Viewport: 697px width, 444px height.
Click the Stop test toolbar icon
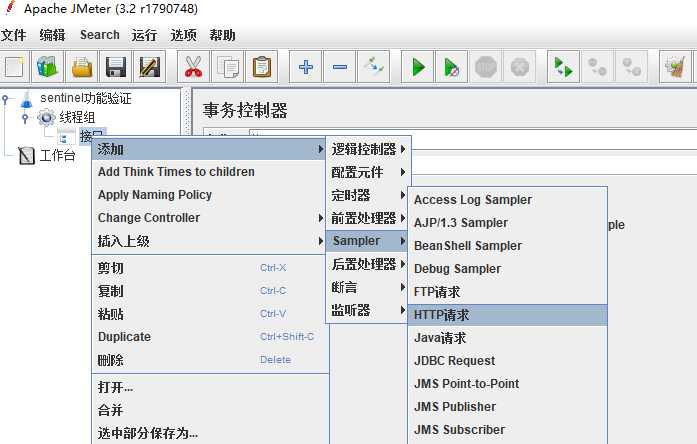coord(485,67)
